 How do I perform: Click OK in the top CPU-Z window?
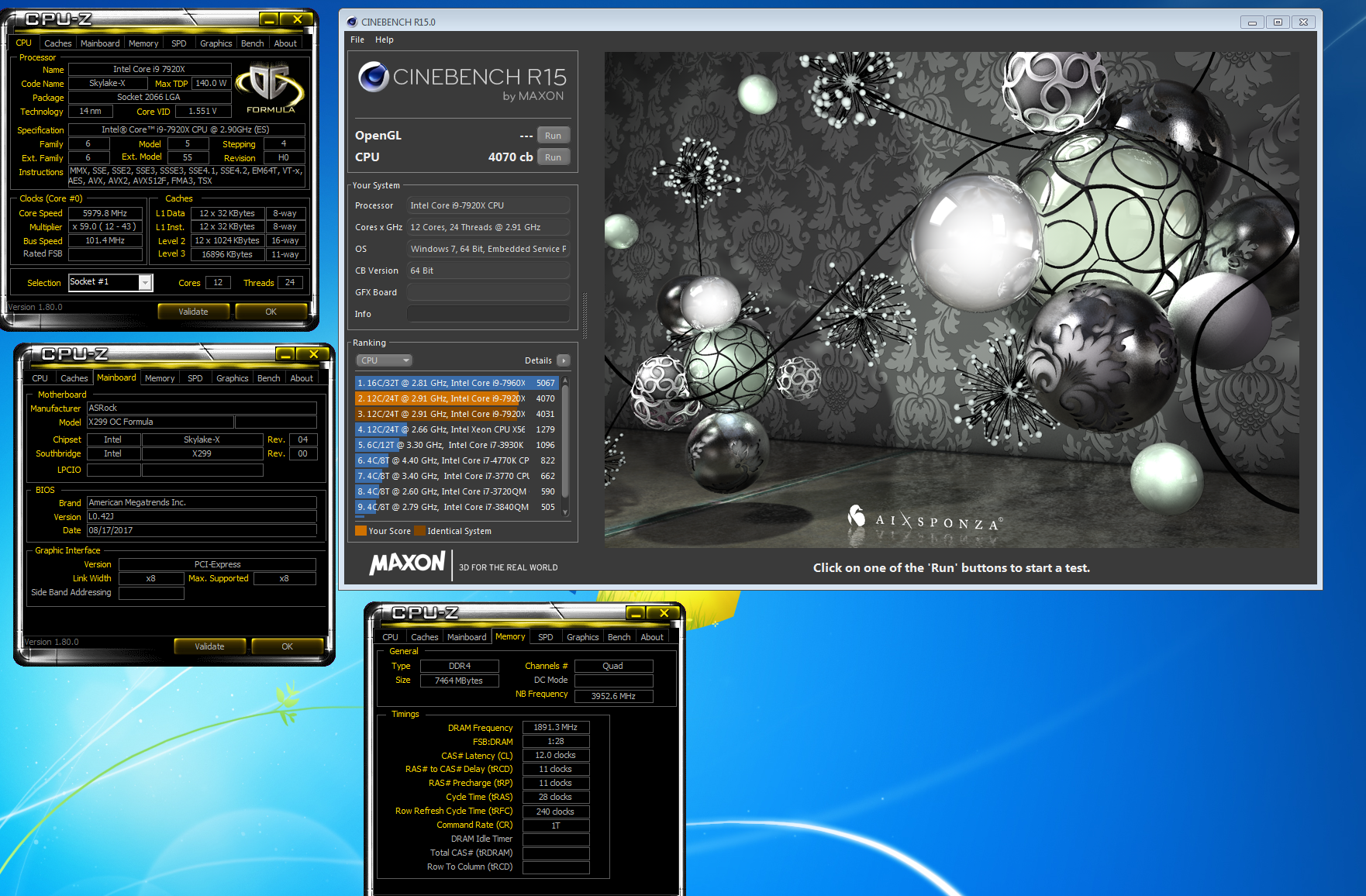point(271,312)
